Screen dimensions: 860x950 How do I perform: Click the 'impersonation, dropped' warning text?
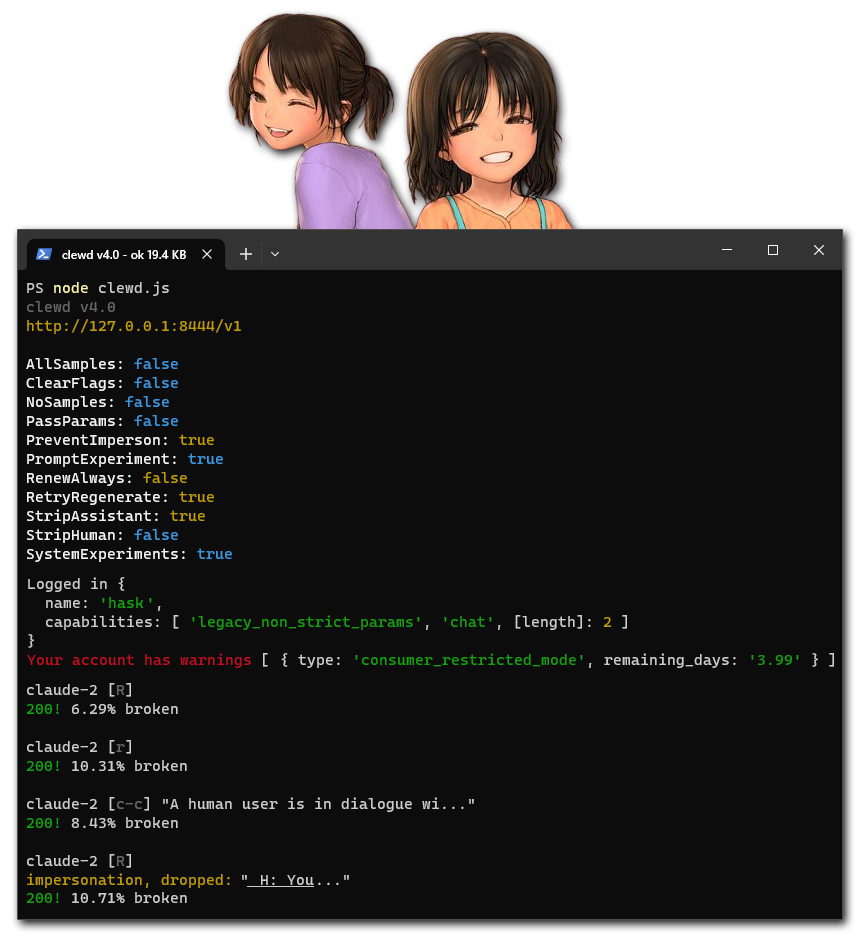tap(130, 879)
